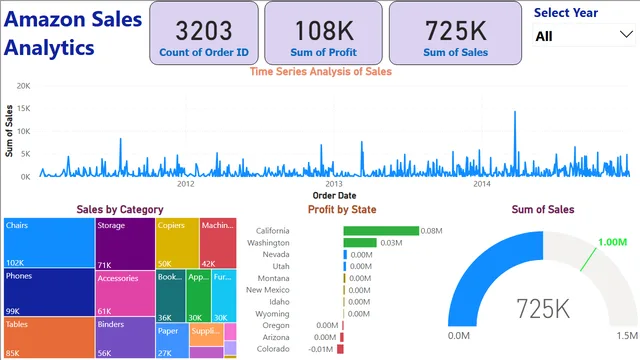The width and height of the screenshot is (640, 360).
Task: Select the Copiers 50K treemap tile
Action: (x=177, y=243)
